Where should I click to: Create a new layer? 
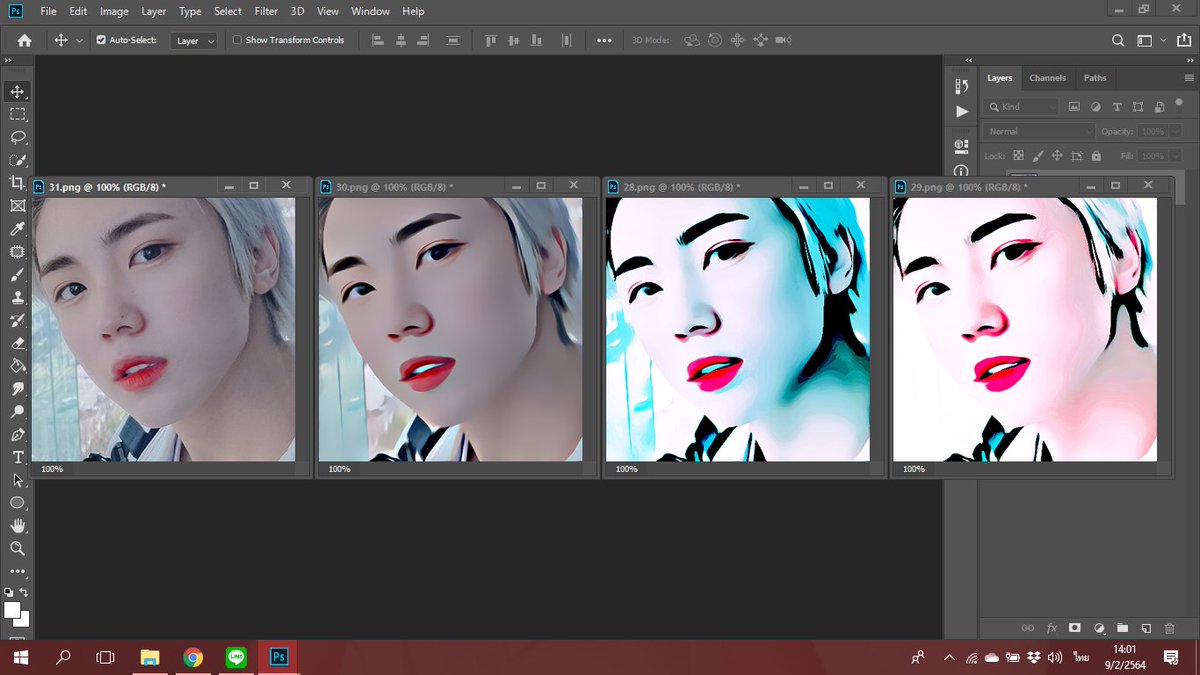tap(1146, 628)
